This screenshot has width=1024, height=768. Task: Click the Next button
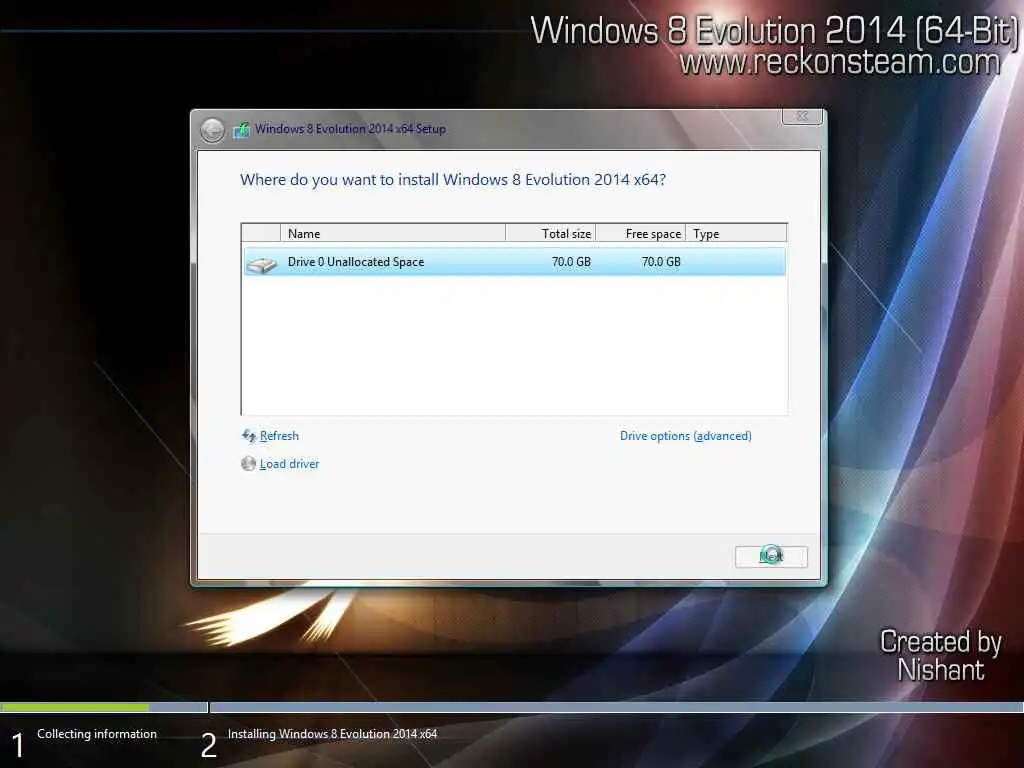[771, 556]
